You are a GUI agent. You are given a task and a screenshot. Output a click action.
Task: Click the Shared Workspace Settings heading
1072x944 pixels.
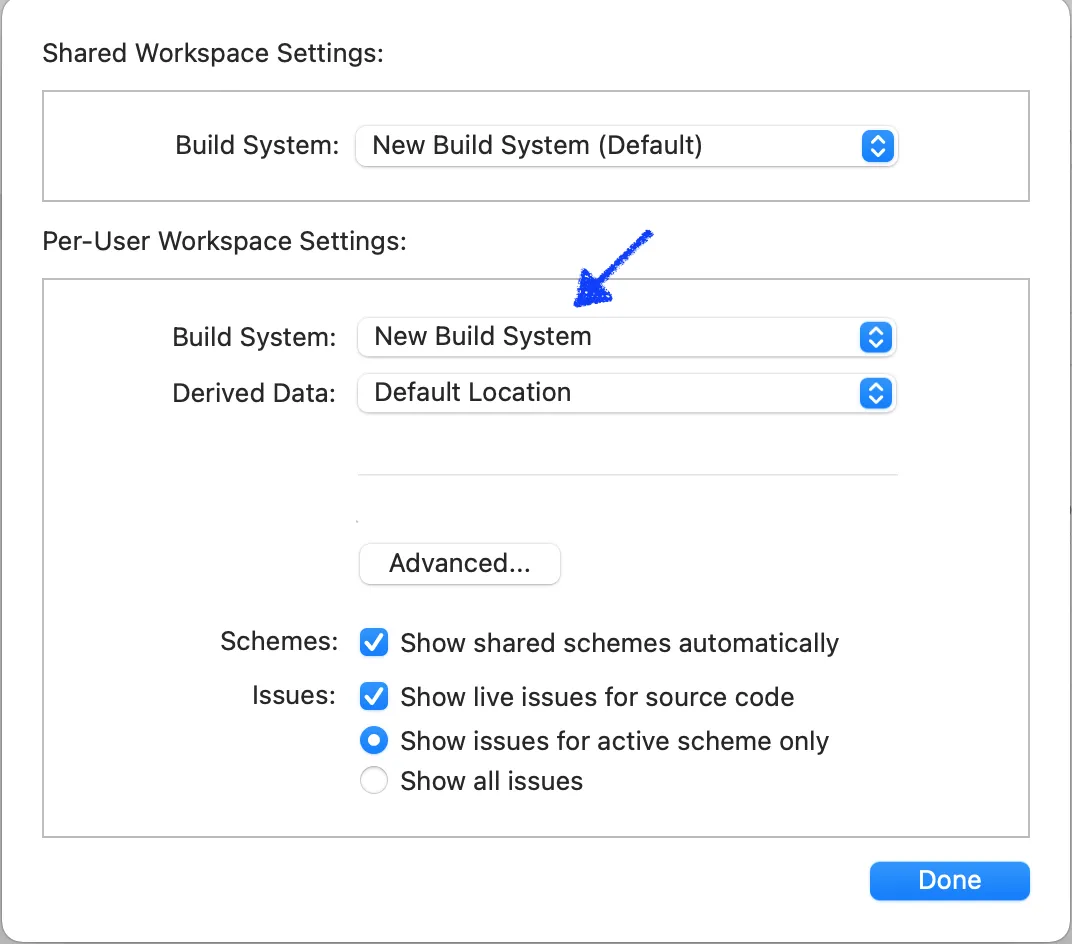[213, 53]
